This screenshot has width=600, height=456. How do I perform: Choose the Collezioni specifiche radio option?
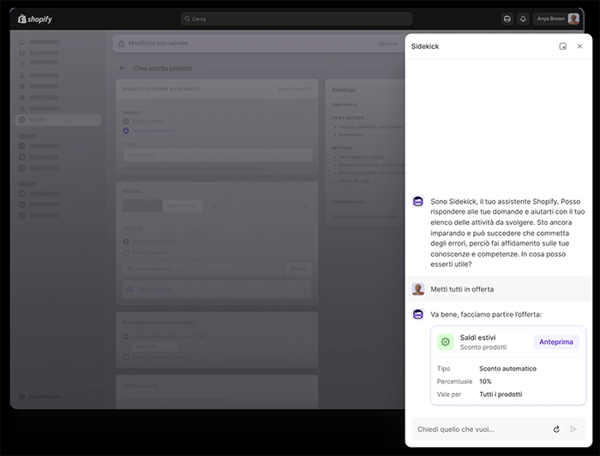click(126, 241)
